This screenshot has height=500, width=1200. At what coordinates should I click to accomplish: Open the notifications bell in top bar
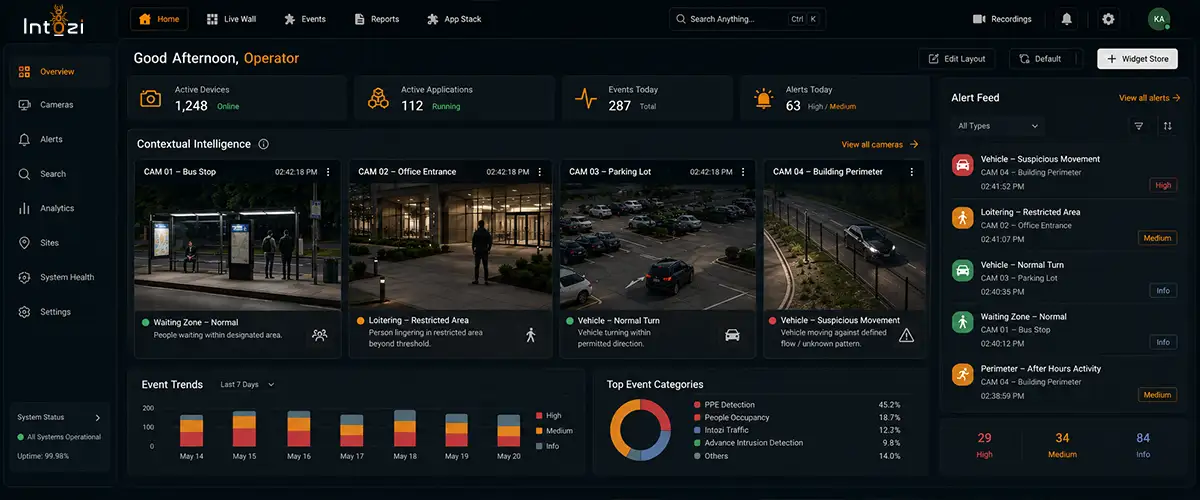[1067, 19]
